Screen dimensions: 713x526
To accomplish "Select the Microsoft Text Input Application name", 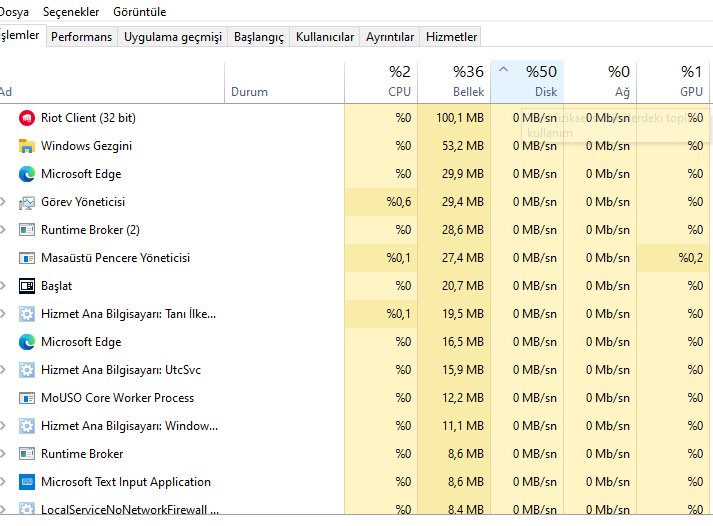I will pyautogui.click(x=126, y=482).
